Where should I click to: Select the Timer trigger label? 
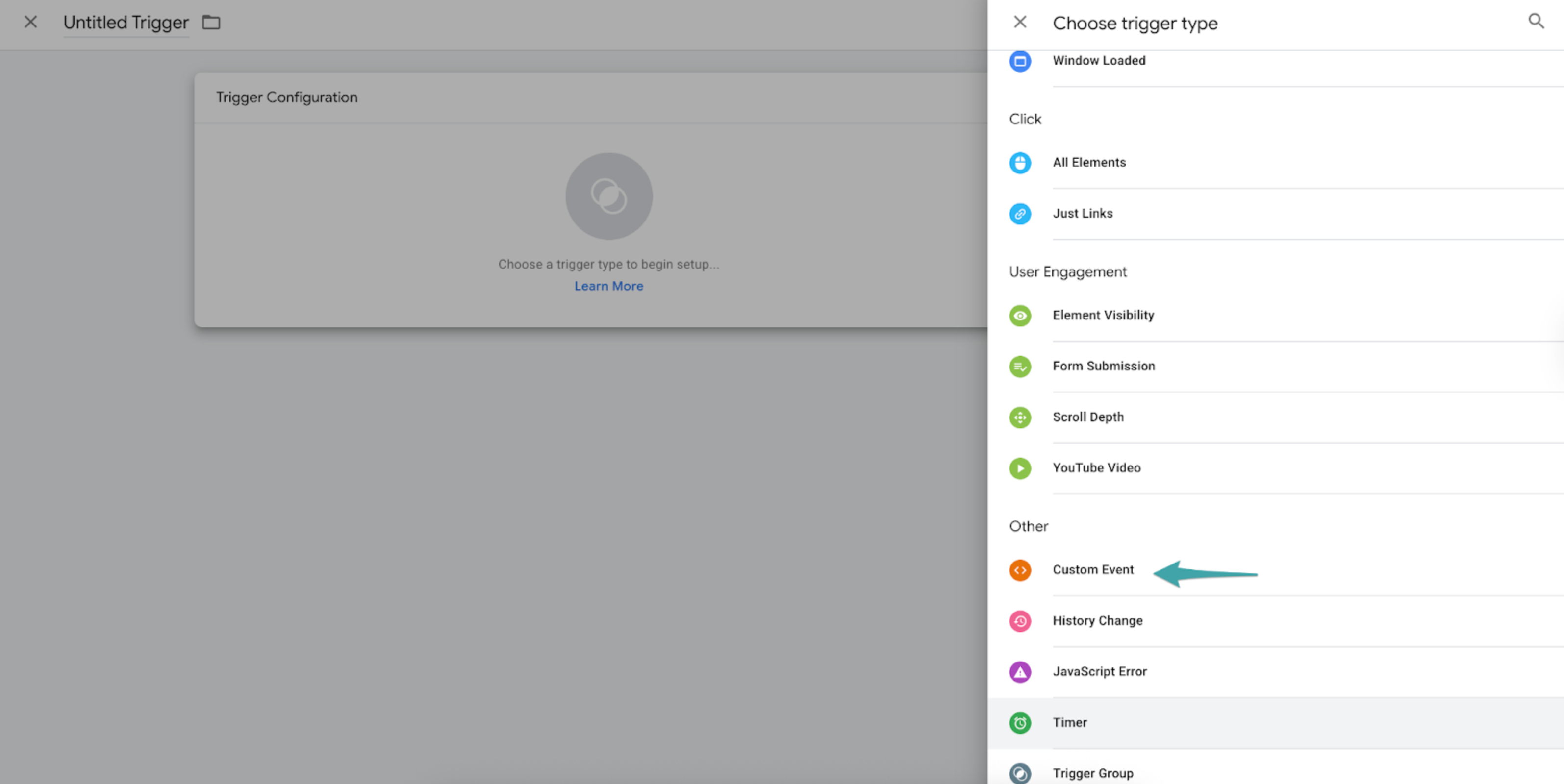(x=1070, y=723)
